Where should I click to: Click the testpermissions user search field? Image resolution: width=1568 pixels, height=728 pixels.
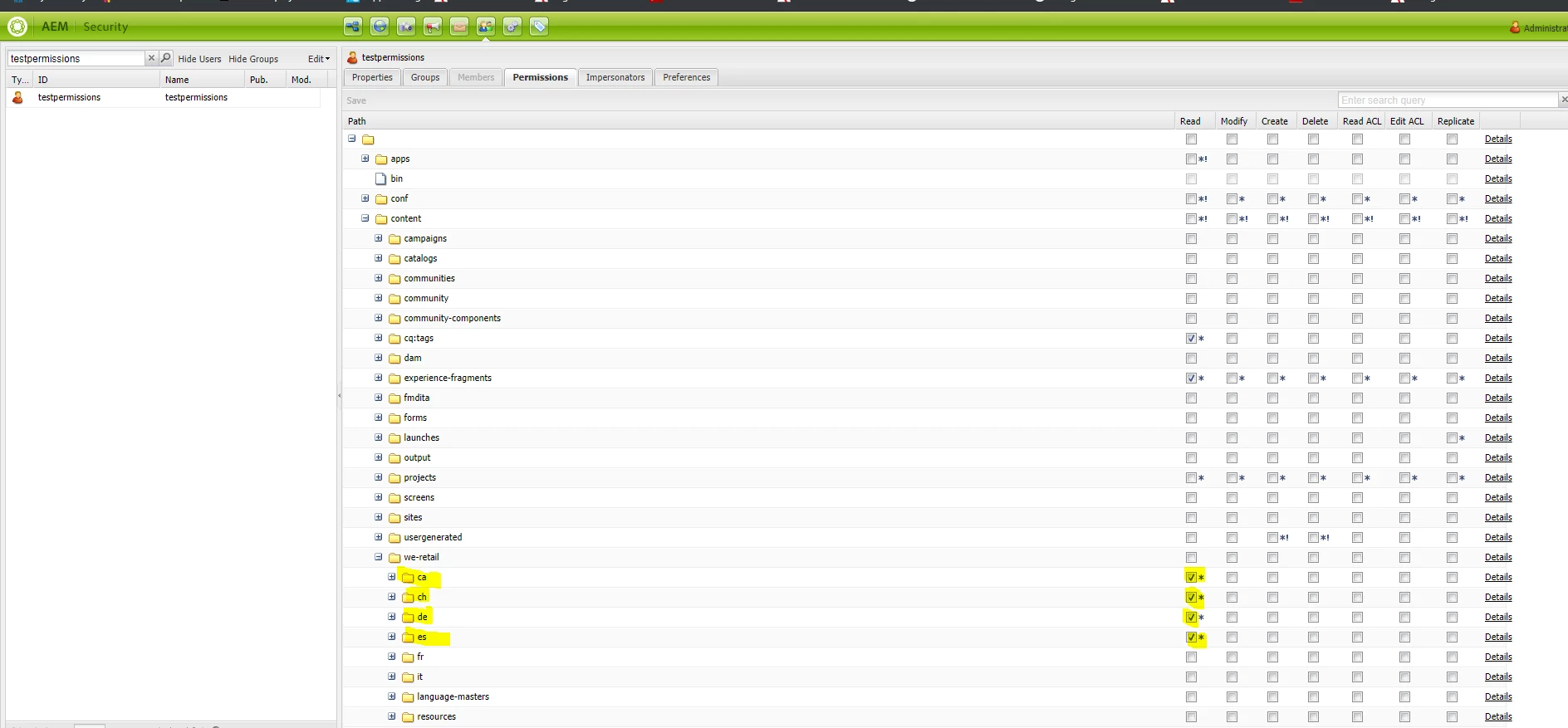pyautogui.click(x=76, y=58)
